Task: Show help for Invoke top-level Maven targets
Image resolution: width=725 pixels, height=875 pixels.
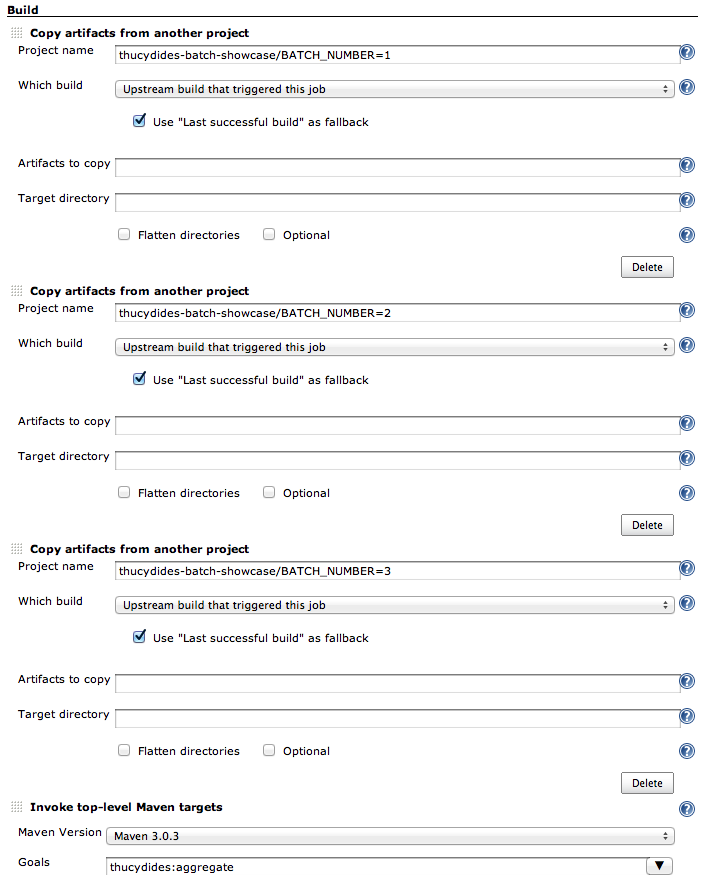Action: [686, 809]
